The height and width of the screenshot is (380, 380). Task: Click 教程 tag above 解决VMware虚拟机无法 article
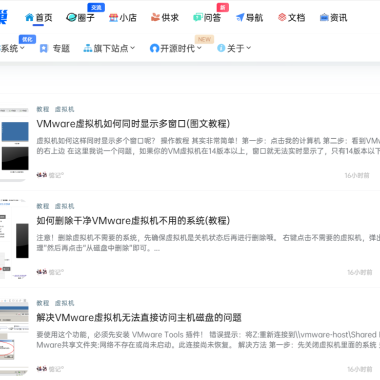click(43, 303)
